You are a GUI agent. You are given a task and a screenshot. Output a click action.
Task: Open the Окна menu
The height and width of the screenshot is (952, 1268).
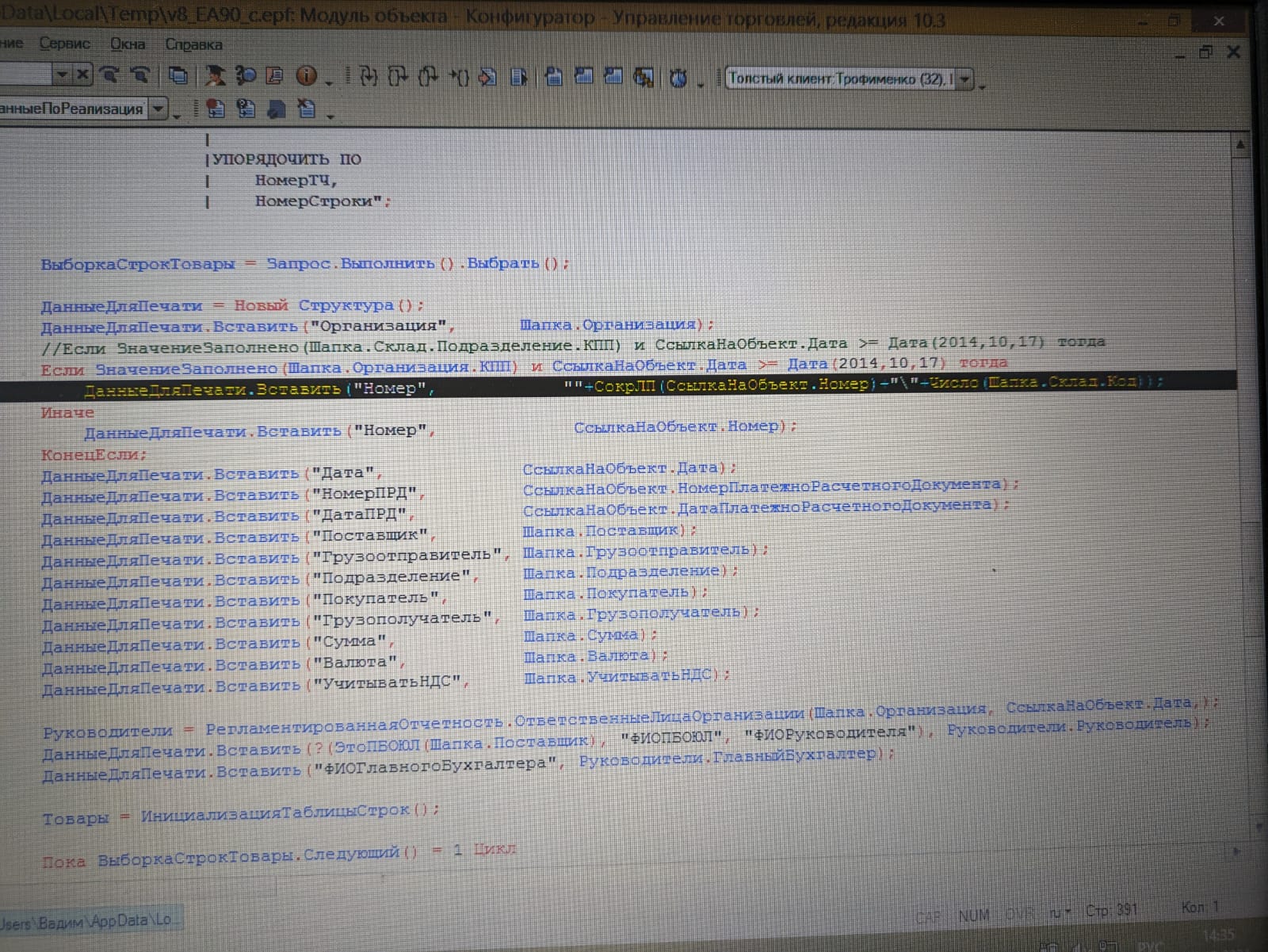point(128,44)
